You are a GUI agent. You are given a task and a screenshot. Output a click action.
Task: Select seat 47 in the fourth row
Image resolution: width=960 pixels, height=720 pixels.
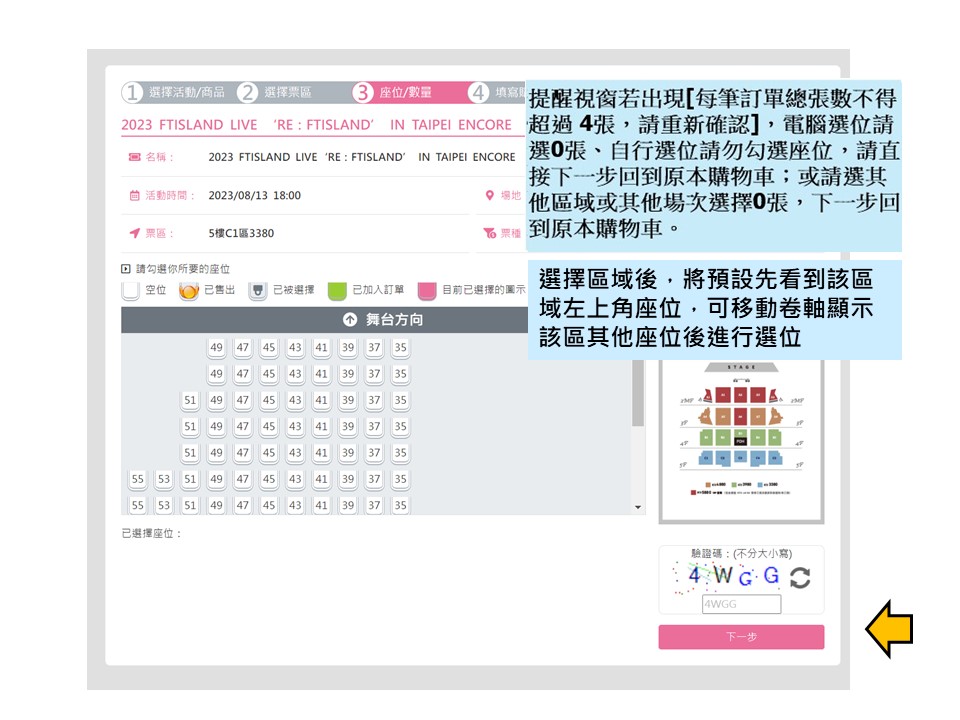point(242,427)
